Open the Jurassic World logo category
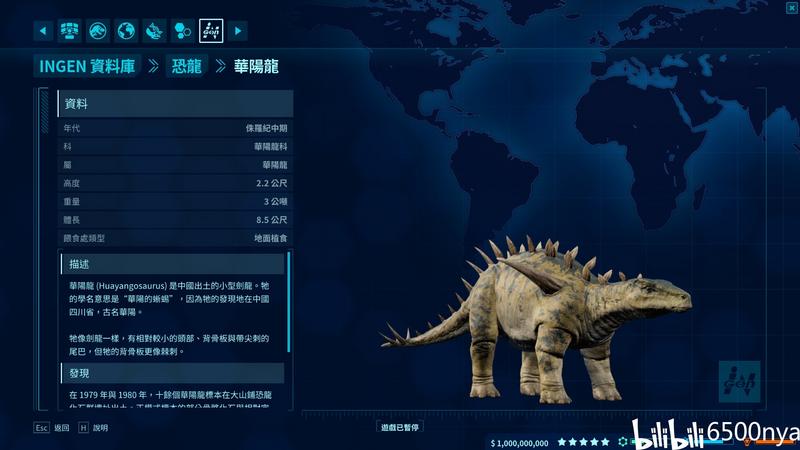This screenshot has height=450, width=800. (x=98, y=31)
